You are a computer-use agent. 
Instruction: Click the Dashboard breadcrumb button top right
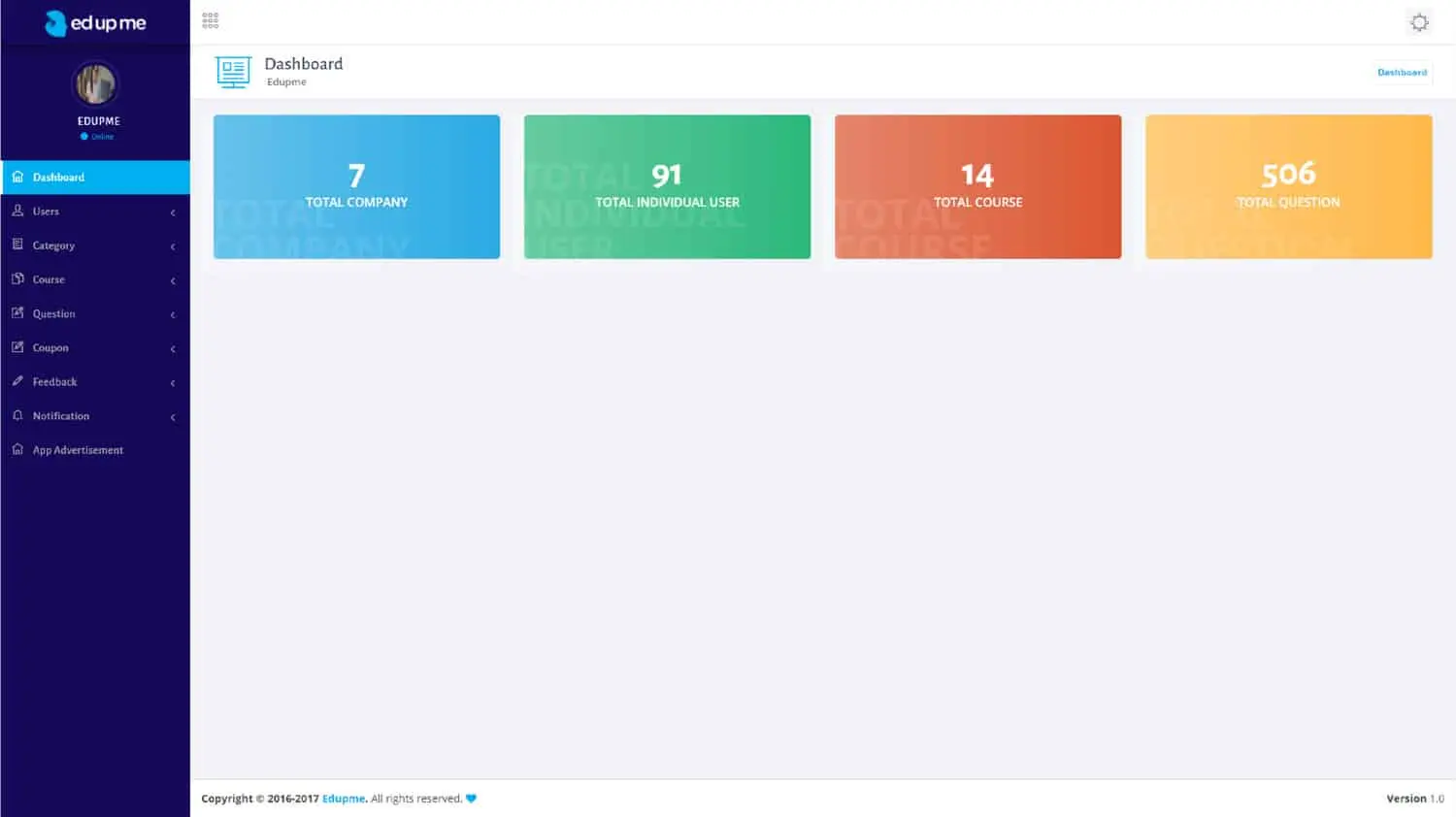pos(1402,72)
